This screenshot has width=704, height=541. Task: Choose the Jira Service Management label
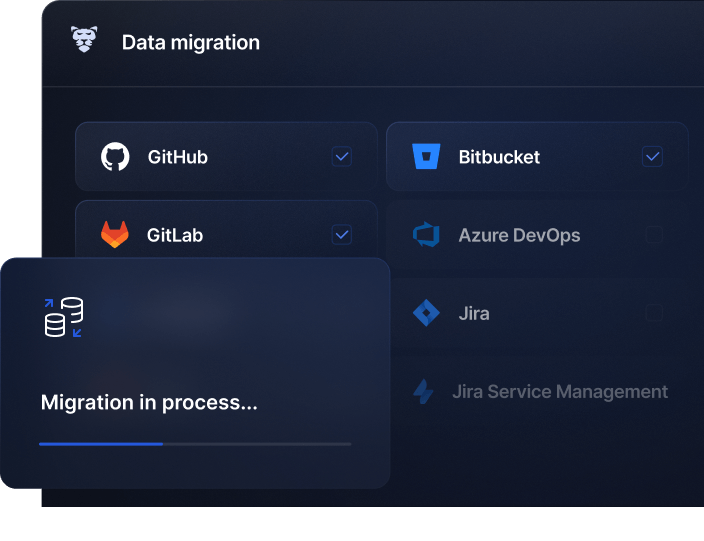559,392
